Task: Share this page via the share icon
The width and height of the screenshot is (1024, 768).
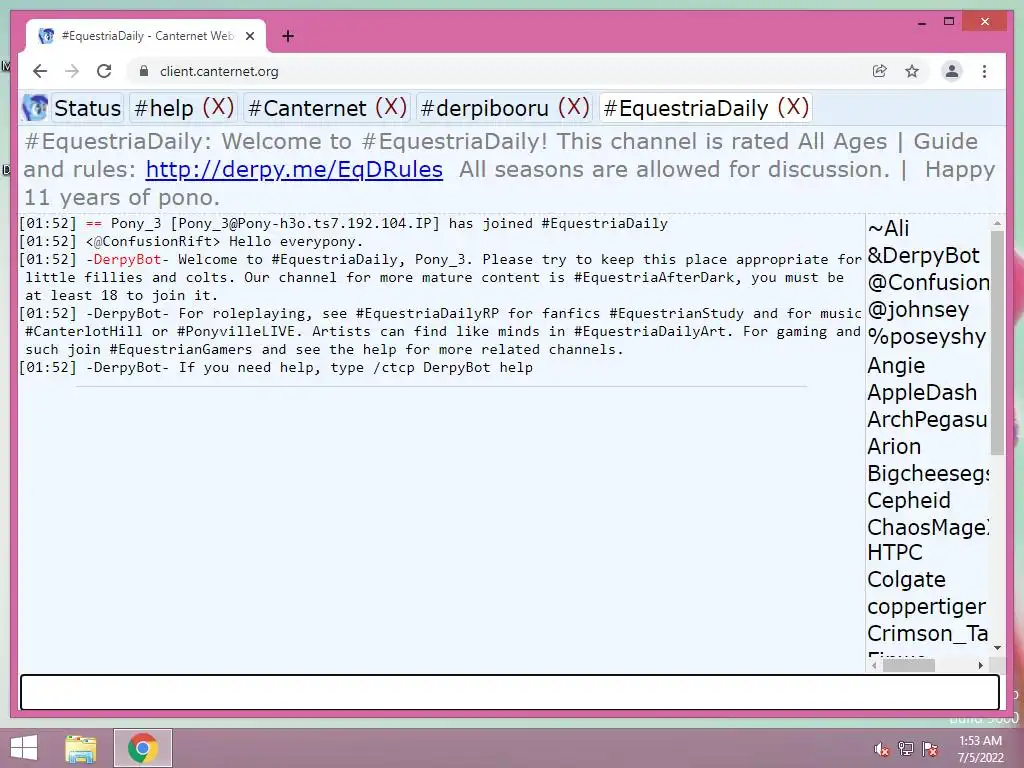Action: point(880,71)
